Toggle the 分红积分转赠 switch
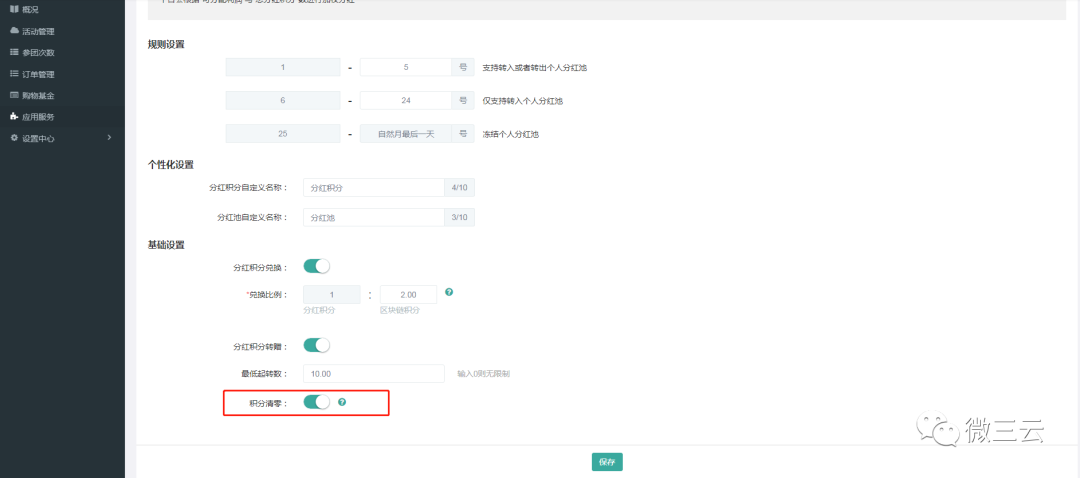This screenshot has width=1080, height=478. click(317, 344)
